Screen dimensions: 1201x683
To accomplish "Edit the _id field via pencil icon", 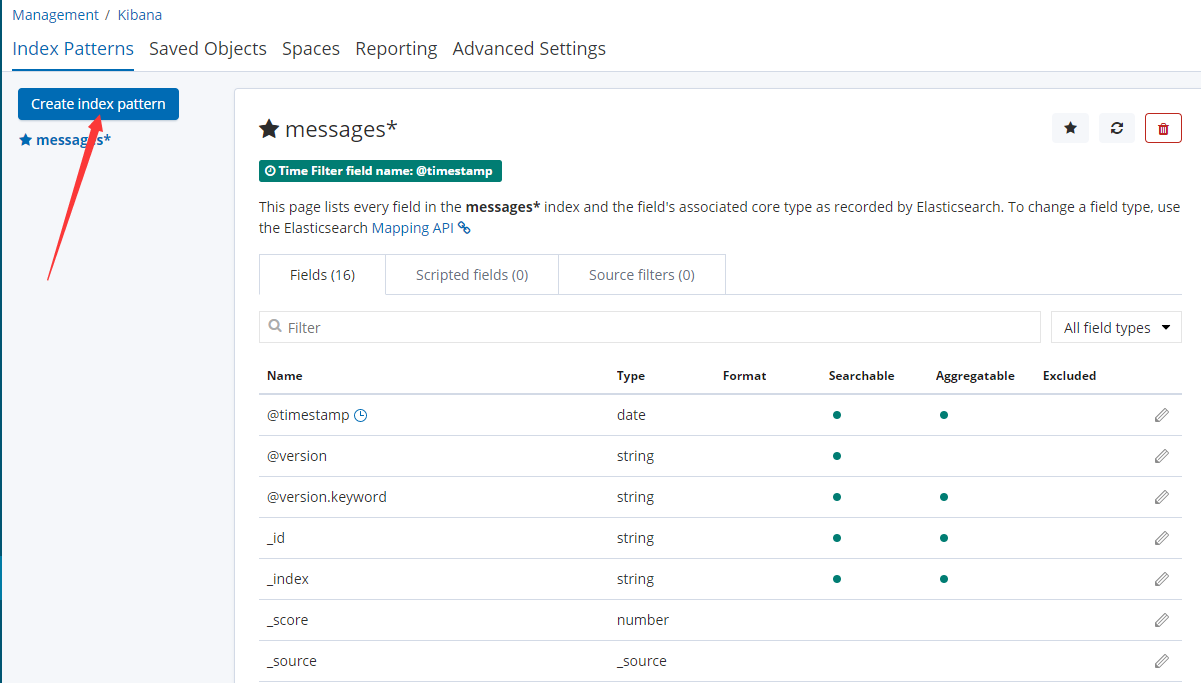I will point(1161,538).
